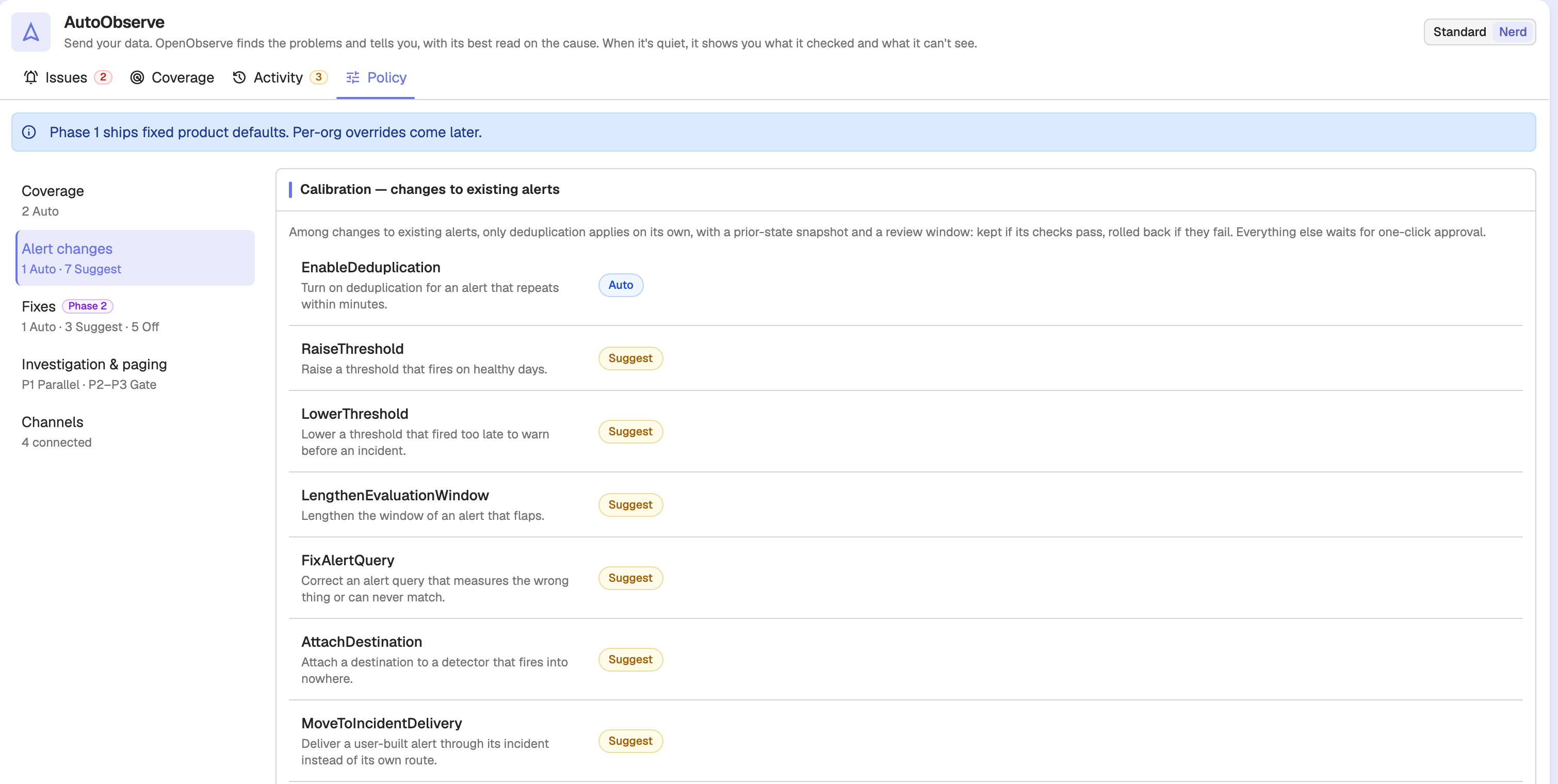This screenshot has height=784, width=1558.
Task: Open the Activity tab
Action: pos(280,77)
